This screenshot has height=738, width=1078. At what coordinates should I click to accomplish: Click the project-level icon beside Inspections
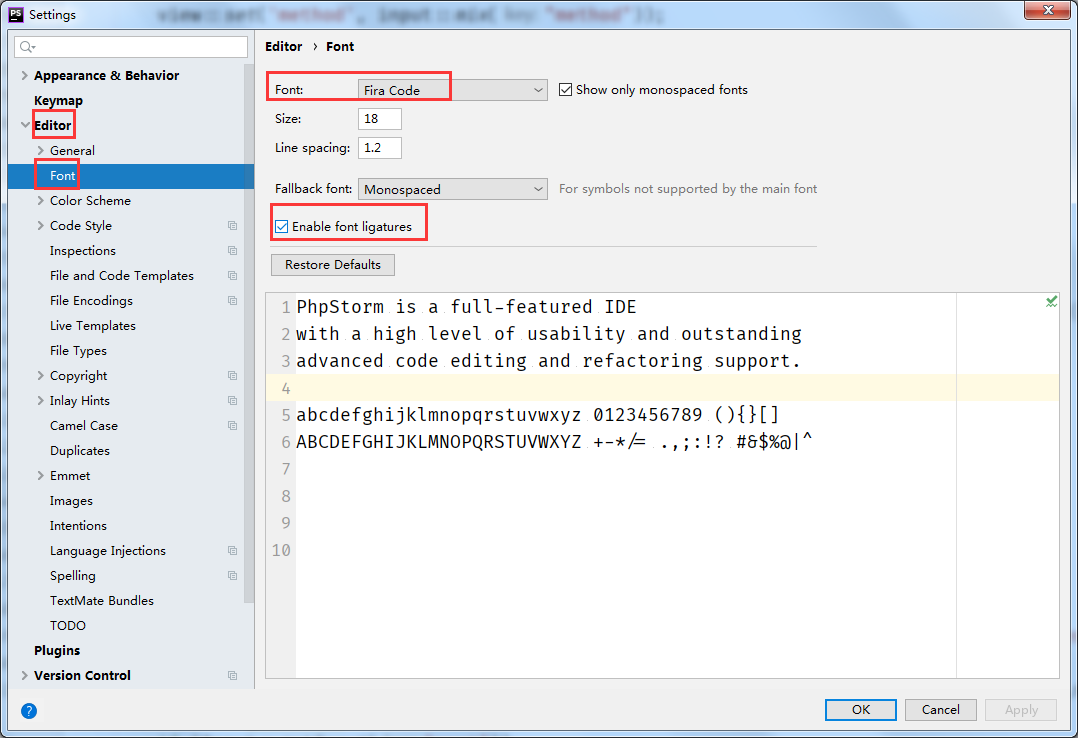pyautogui.click(x=232, y=250)
